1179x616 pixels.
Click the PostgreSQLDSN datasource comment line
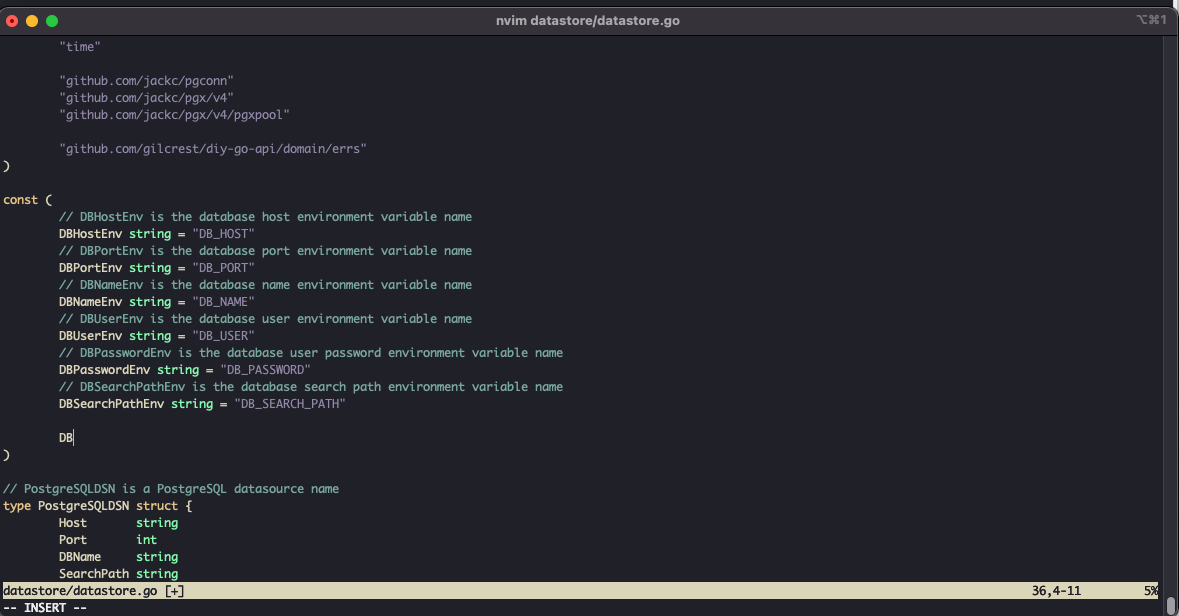point(171,489)
